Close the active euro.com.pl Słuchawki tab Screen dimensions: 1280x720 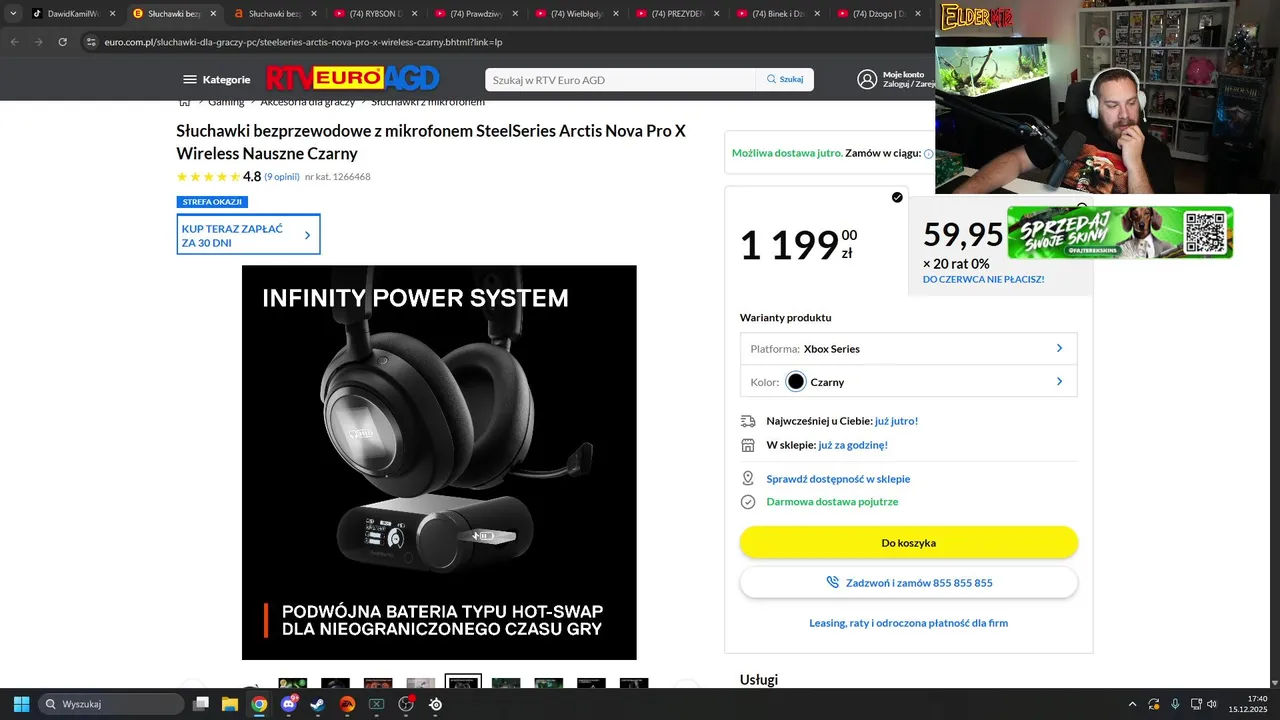tap(213, 14)
